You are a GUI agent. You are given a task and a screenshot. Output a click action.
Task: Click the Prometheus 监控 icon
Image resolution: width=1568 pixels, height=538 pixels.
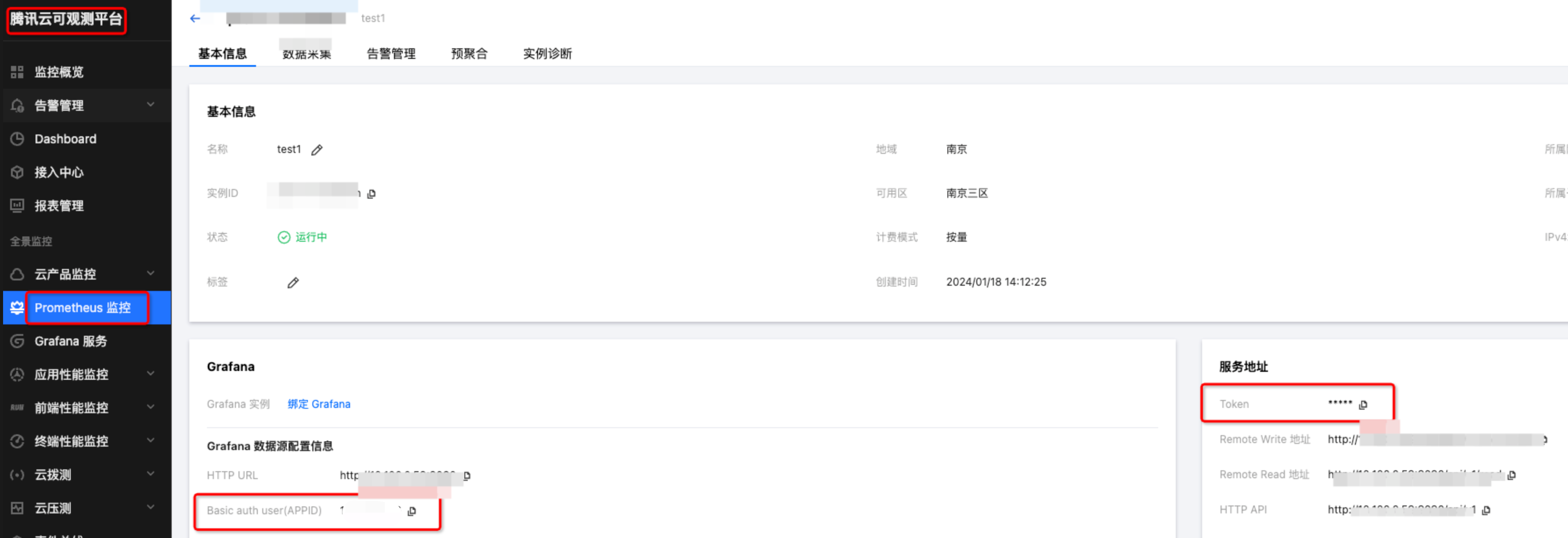click(17, 308)
